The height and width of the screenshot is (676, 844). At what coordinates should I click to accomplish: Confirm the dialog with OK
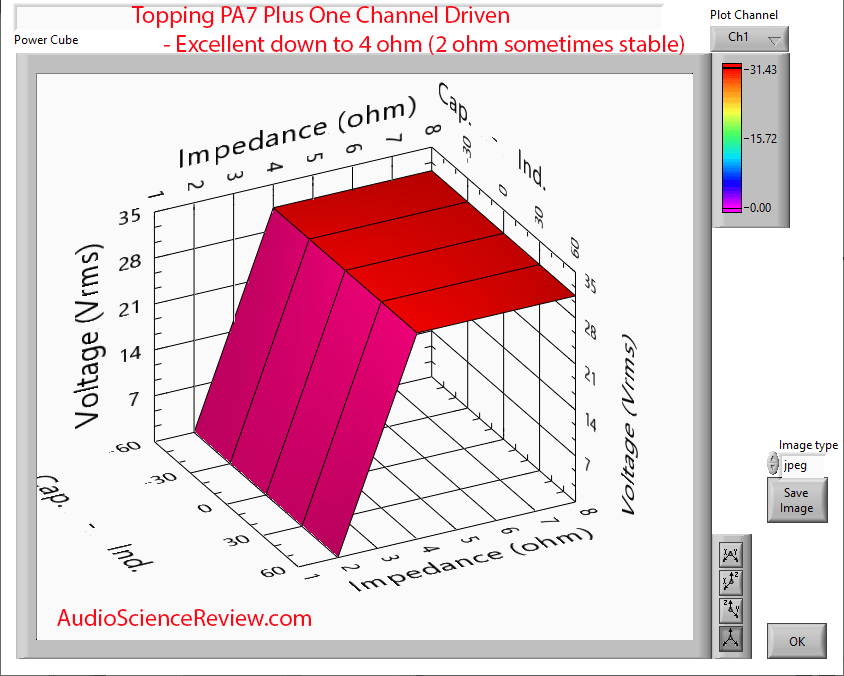[x=797, y=641]
